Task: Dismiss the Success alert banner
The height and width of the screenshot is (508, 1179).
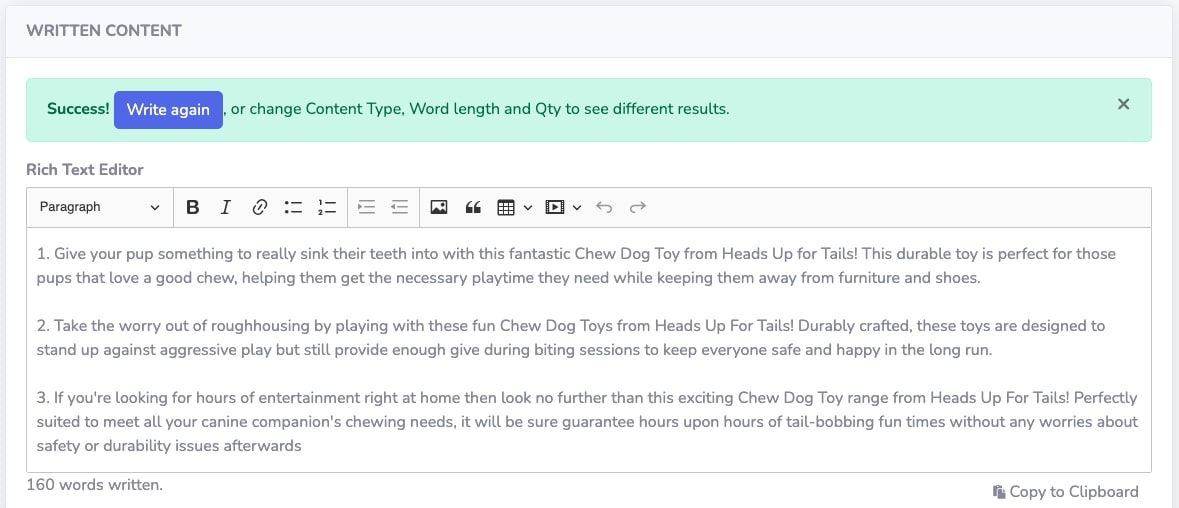Action: click(x=1123, y=104)
